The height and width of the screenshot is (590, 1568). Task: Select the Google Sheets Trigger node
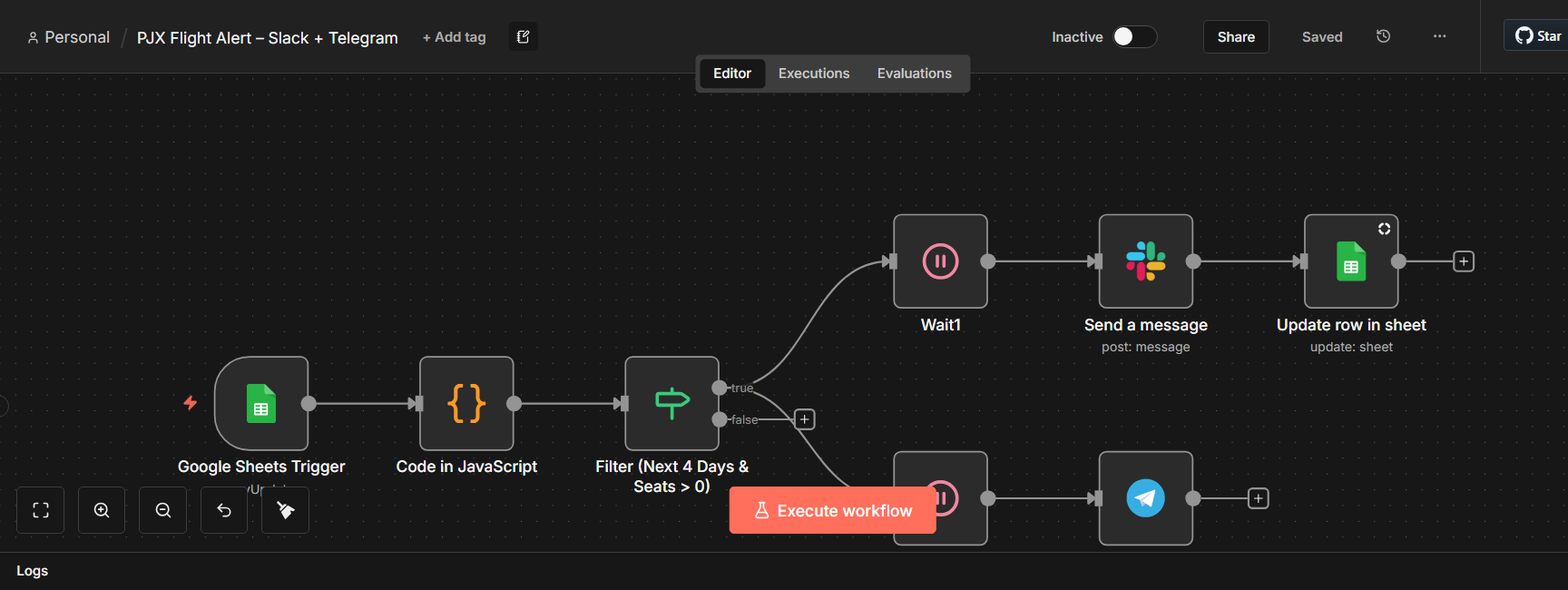pyautogui.click(x=261, y=403)
